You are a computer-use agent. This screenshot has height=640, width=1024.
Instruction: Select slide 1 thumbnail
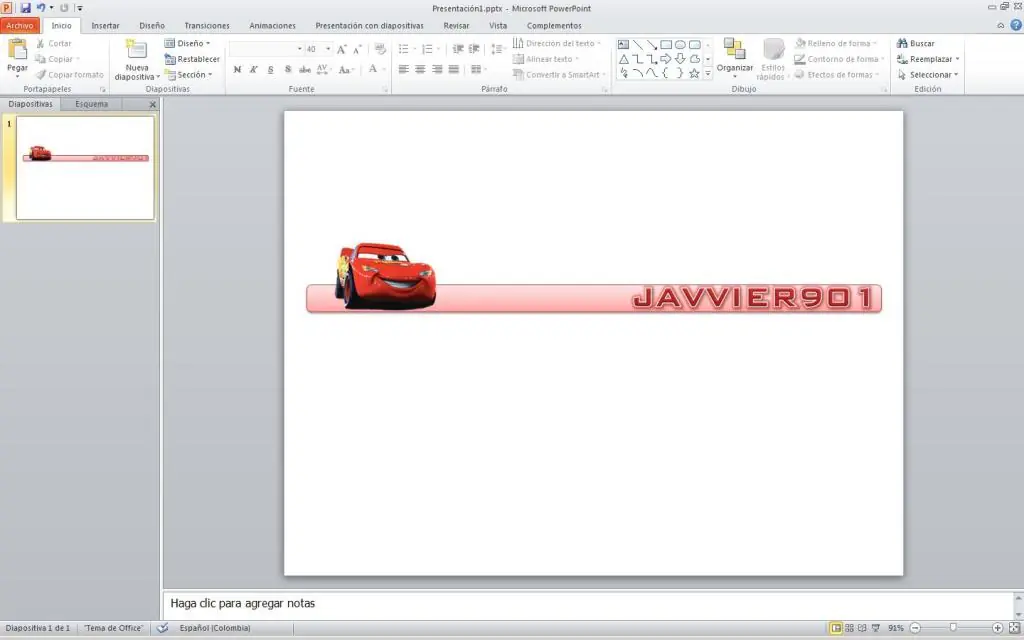pyautogui.click(x=85, y=168)
